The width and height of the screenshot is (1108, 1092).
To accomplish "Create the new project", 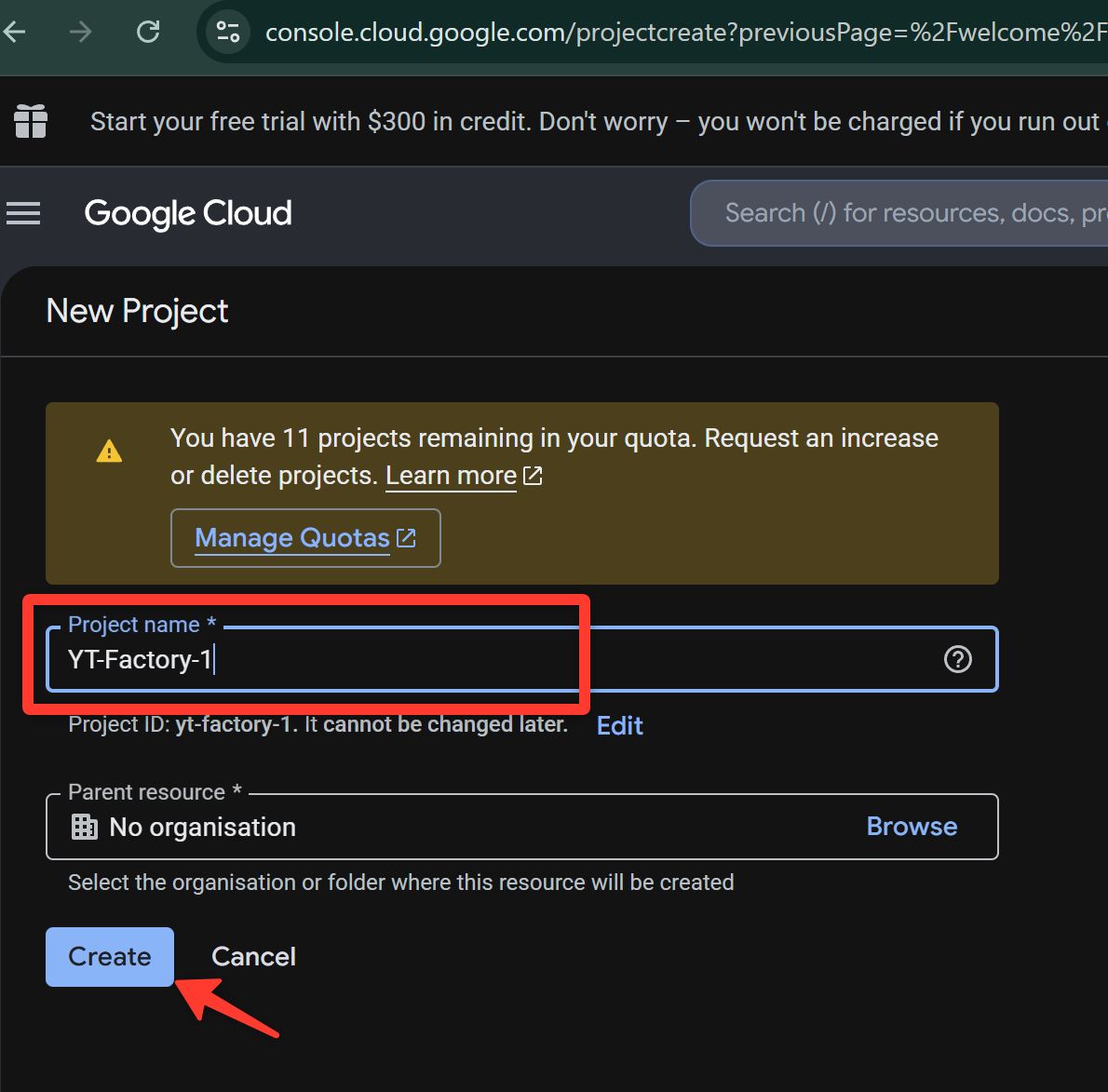I will (x=110, y=956).
